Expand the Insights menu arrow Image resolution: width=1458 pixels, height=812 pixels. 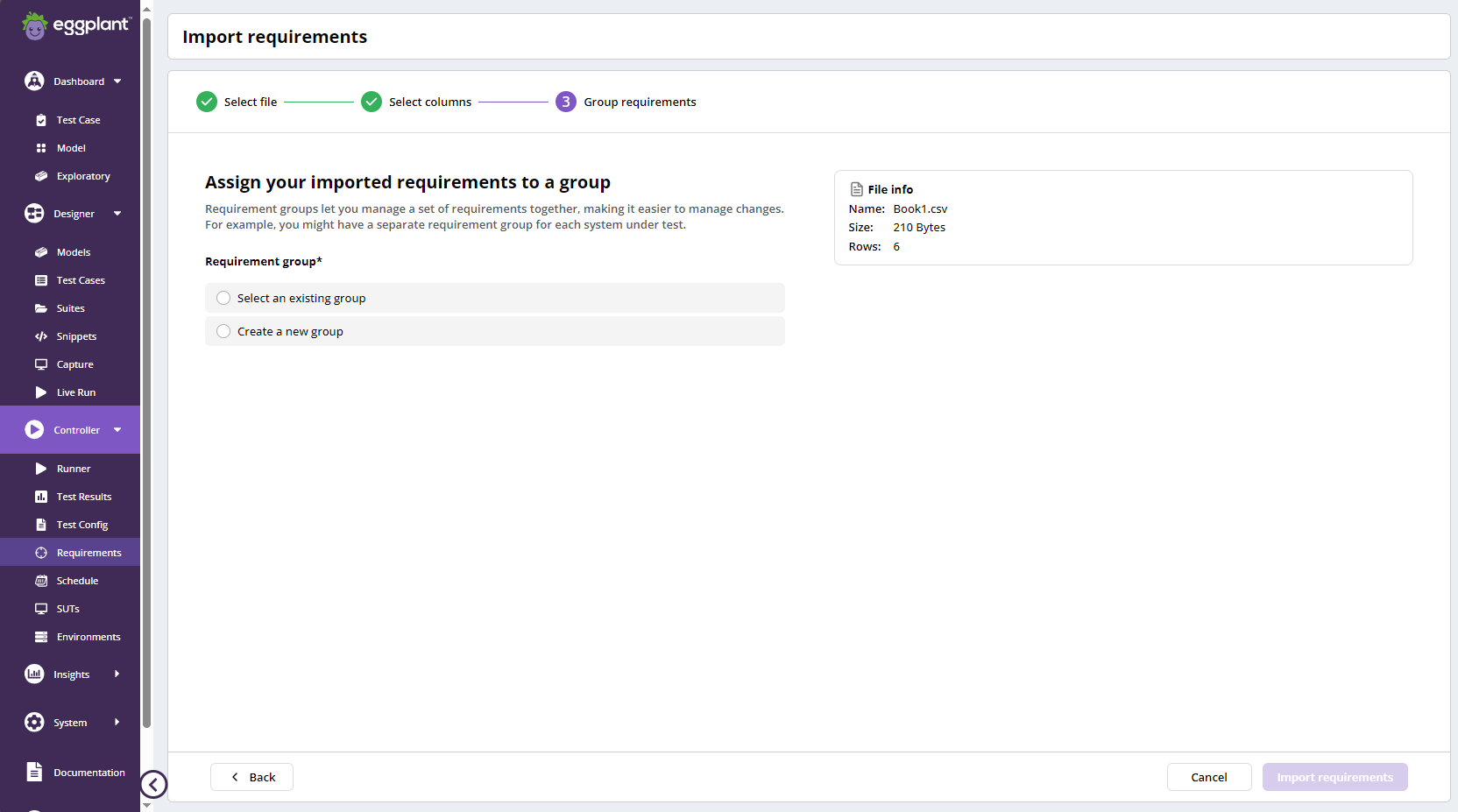coord(117,674)
